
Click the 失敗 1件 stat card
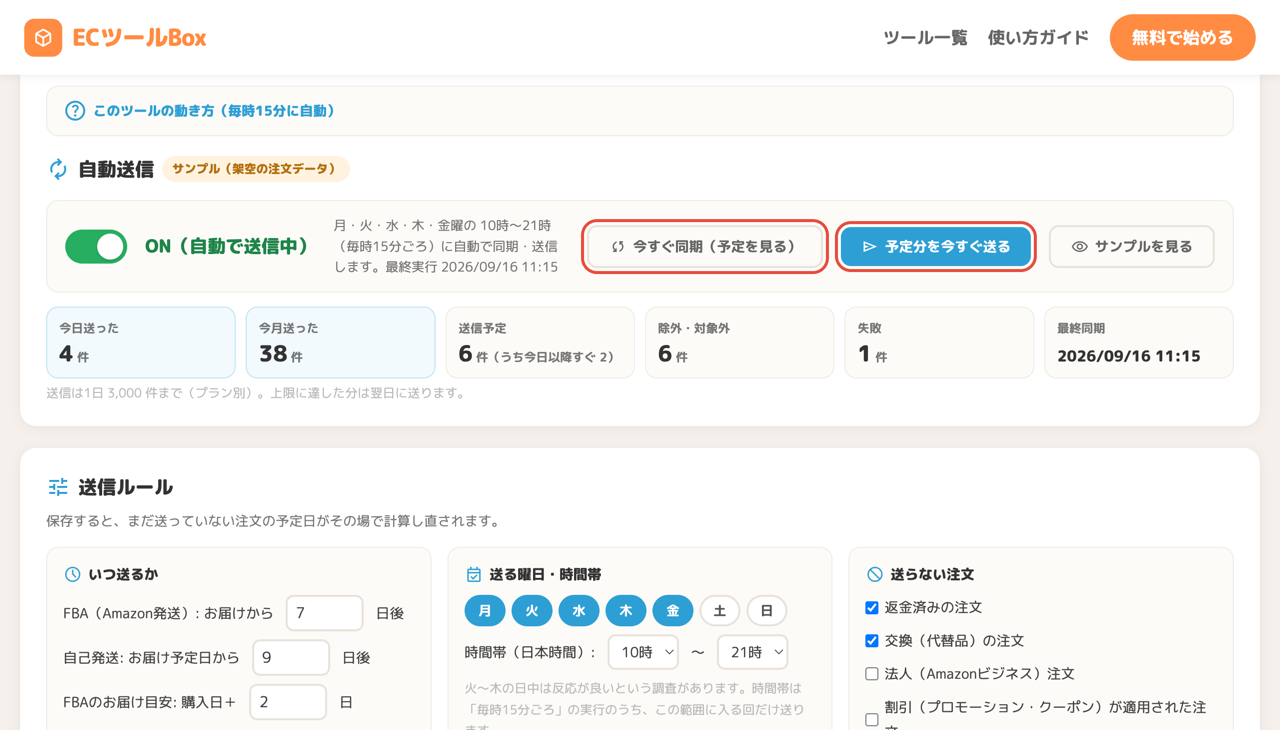click(939, 342)
